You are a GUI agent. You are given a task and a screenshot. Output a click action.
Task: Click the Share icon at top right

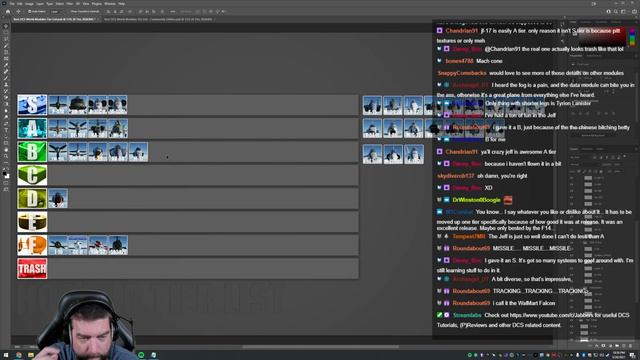pyautogui.click(x=634, y=11)
